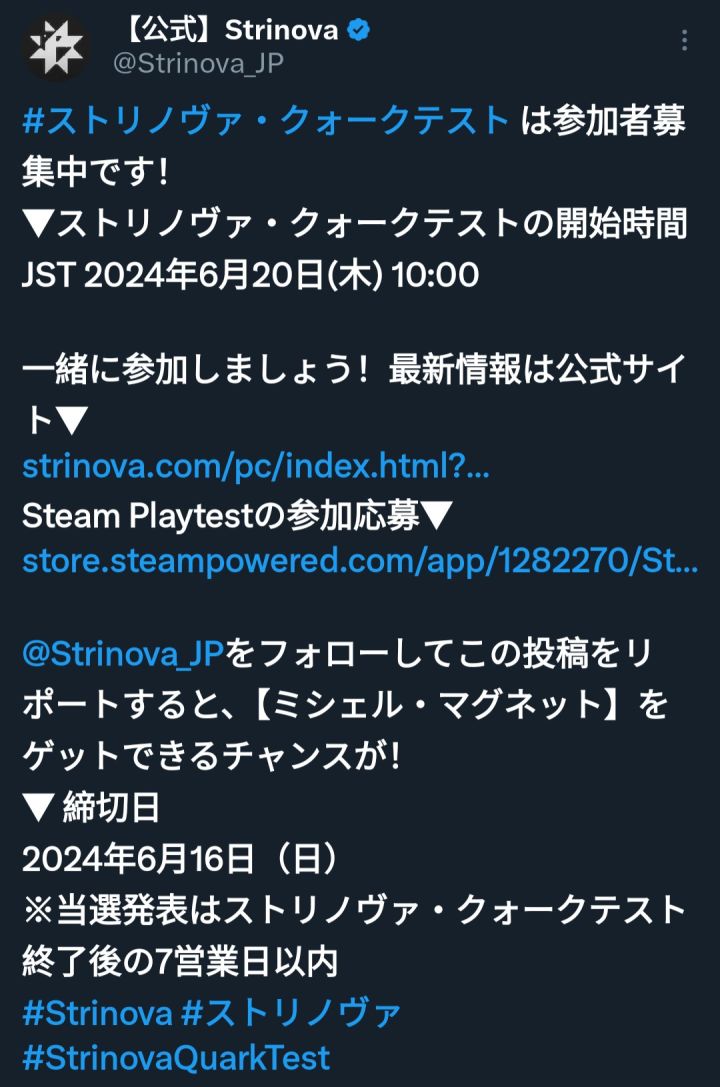Open the Strinova profile avatar
The height and width of the screenshot is (1087, 720).
[55, 47]
